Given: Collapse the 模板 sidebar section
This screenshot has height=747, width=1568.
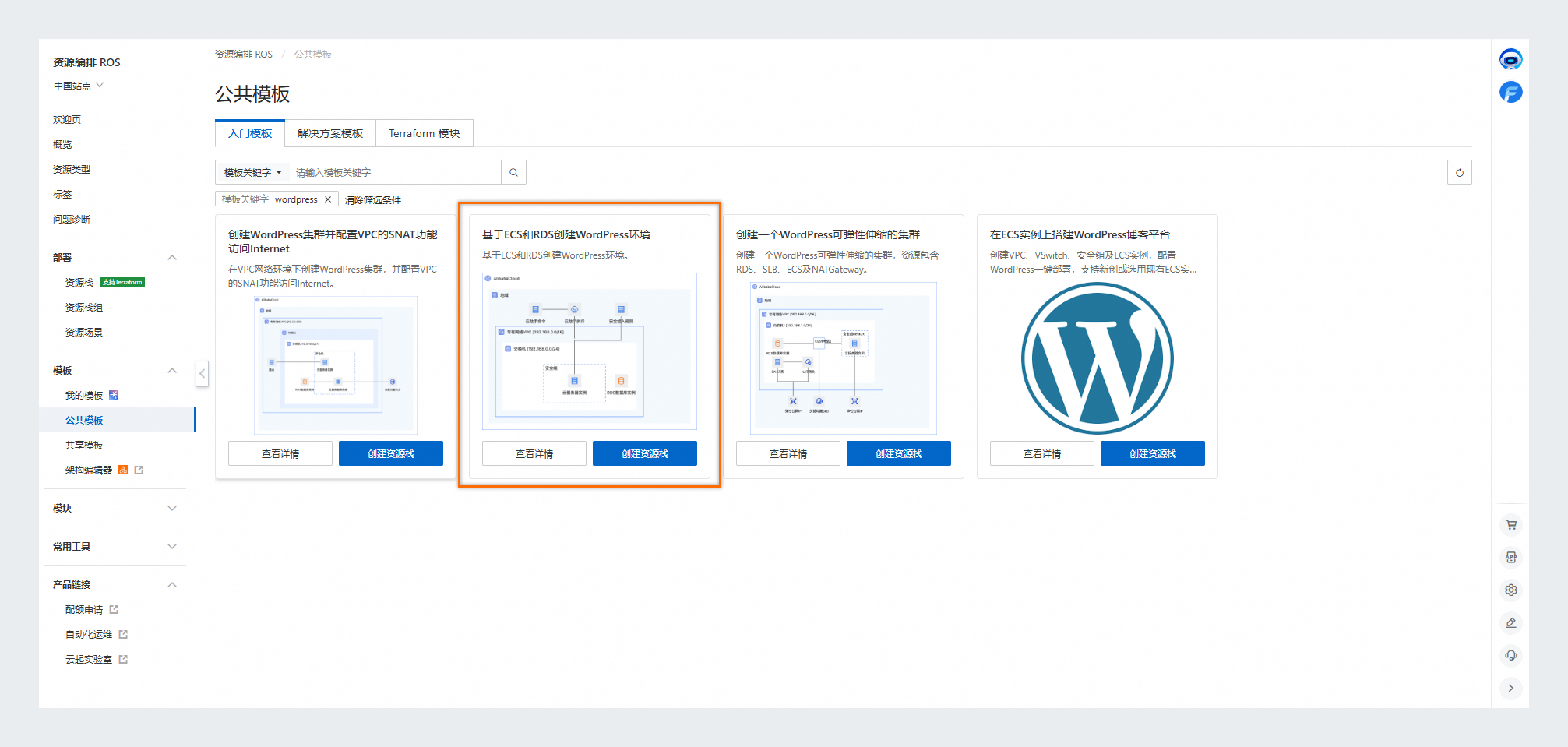Looking at the screenshot, I should [x=172, y=370].
